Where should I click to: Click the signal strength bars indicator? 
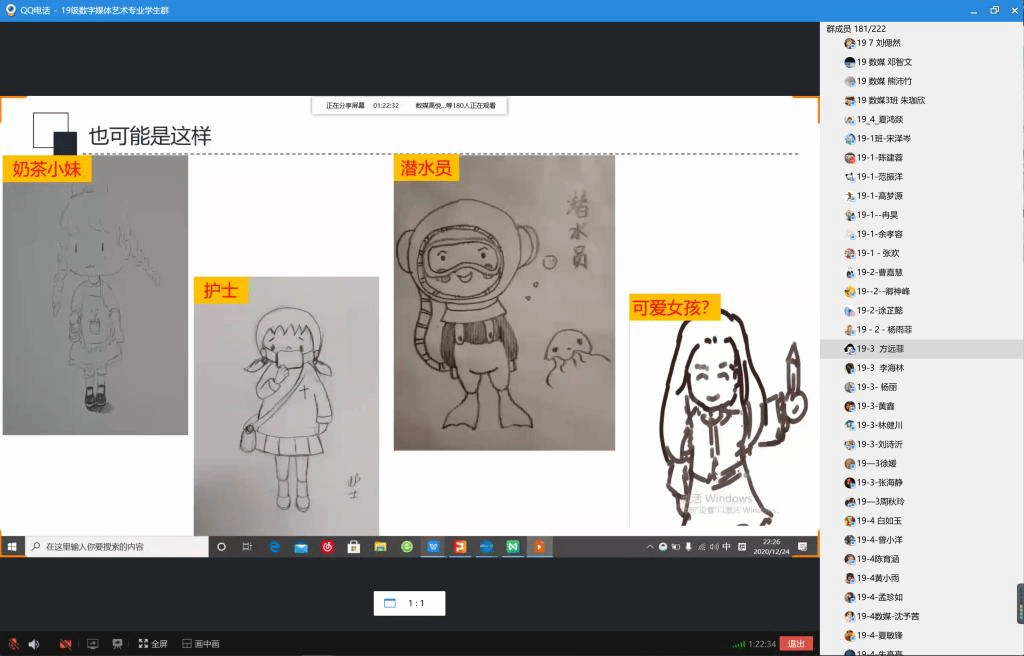pos(738,644)
